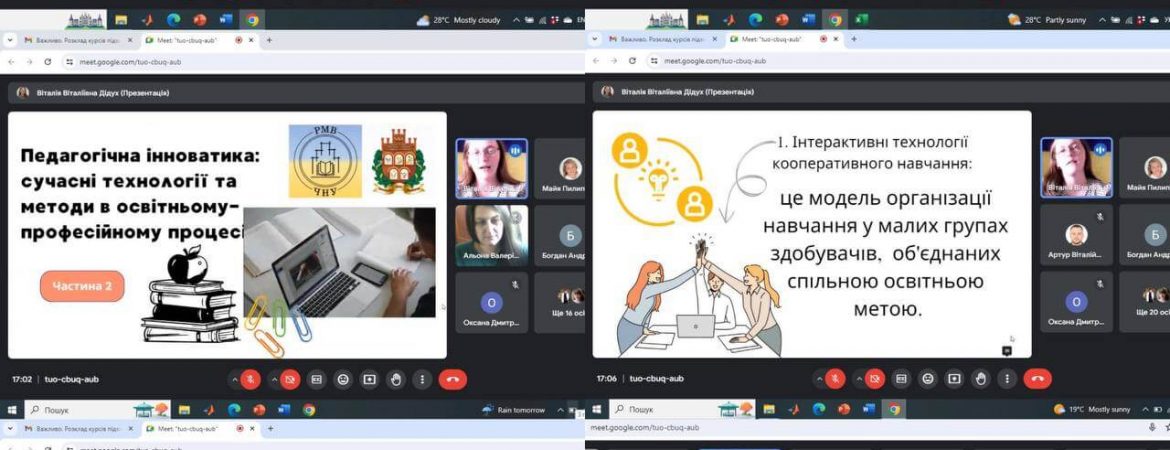Open audio settings chevron in 17:02 Meet

235,379
